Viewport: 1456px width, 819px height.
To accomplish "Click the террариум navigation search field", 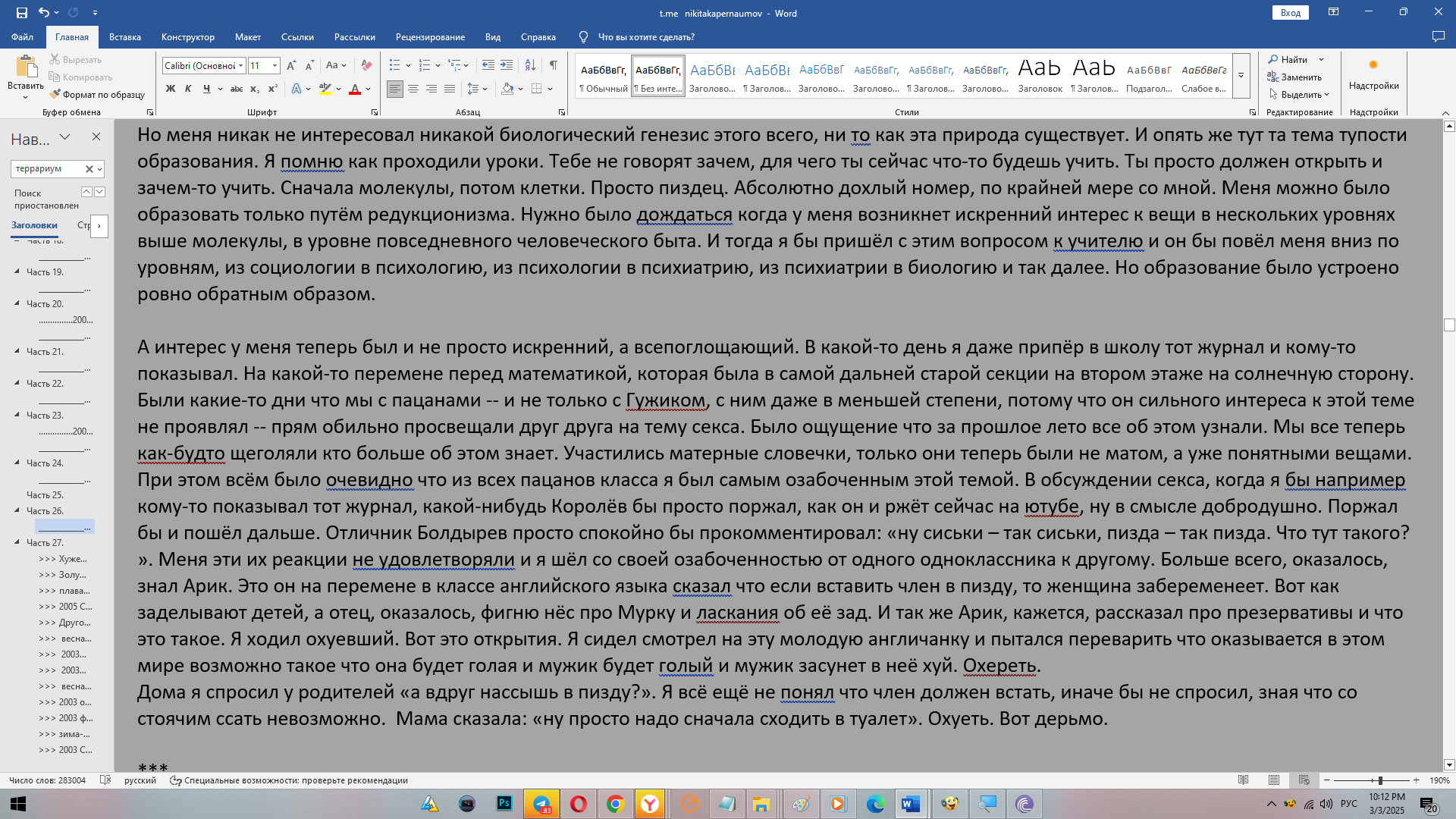I will pyautogui.click(x=48, y=169).
